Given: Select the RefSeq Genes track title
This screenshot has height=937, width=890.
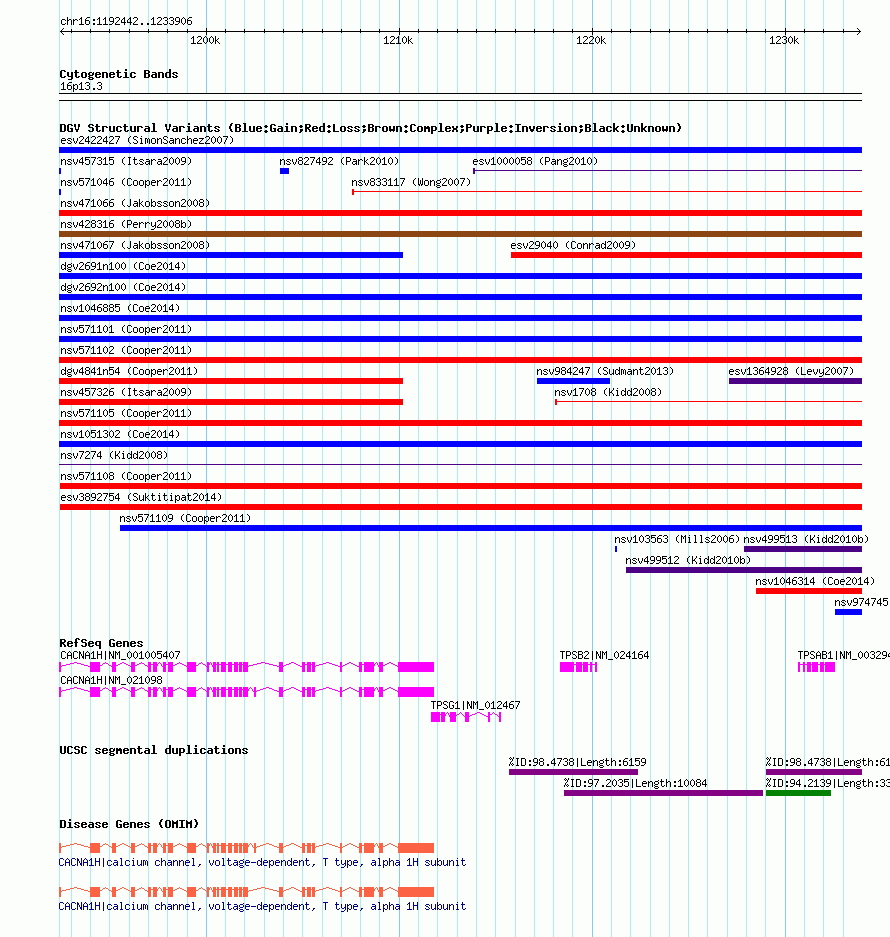Looking at the screenshot, I should click(x=101, y=643).
